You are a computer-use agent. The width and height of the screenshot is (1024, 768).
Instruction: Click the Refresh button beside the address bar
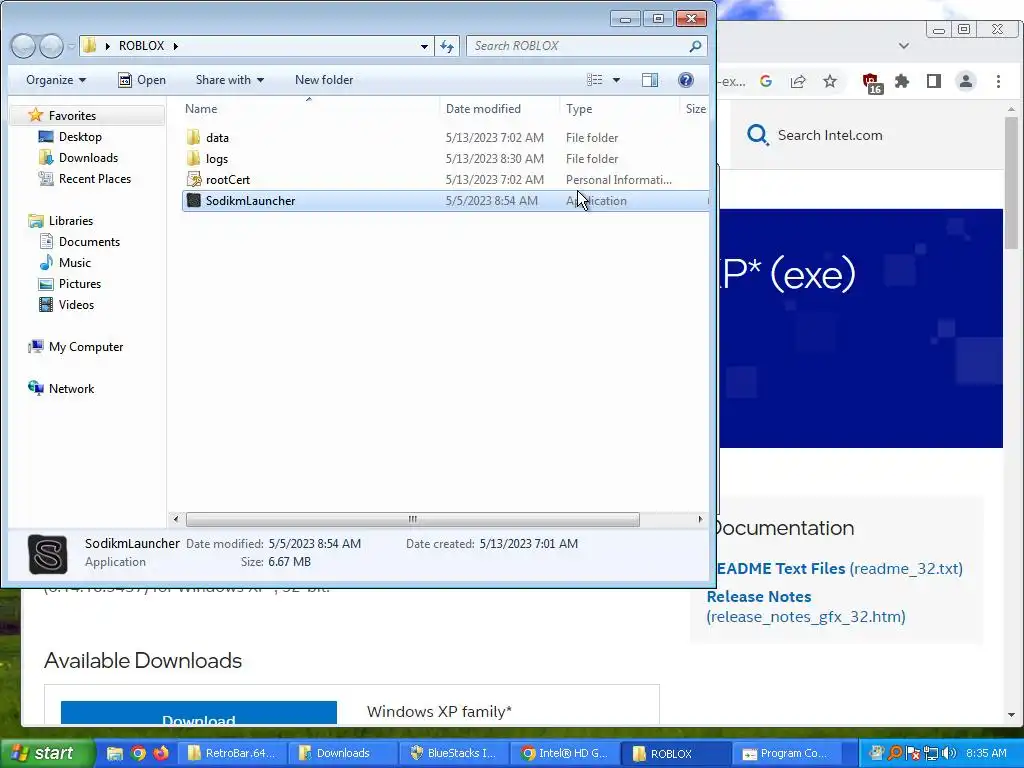point(447,46)
